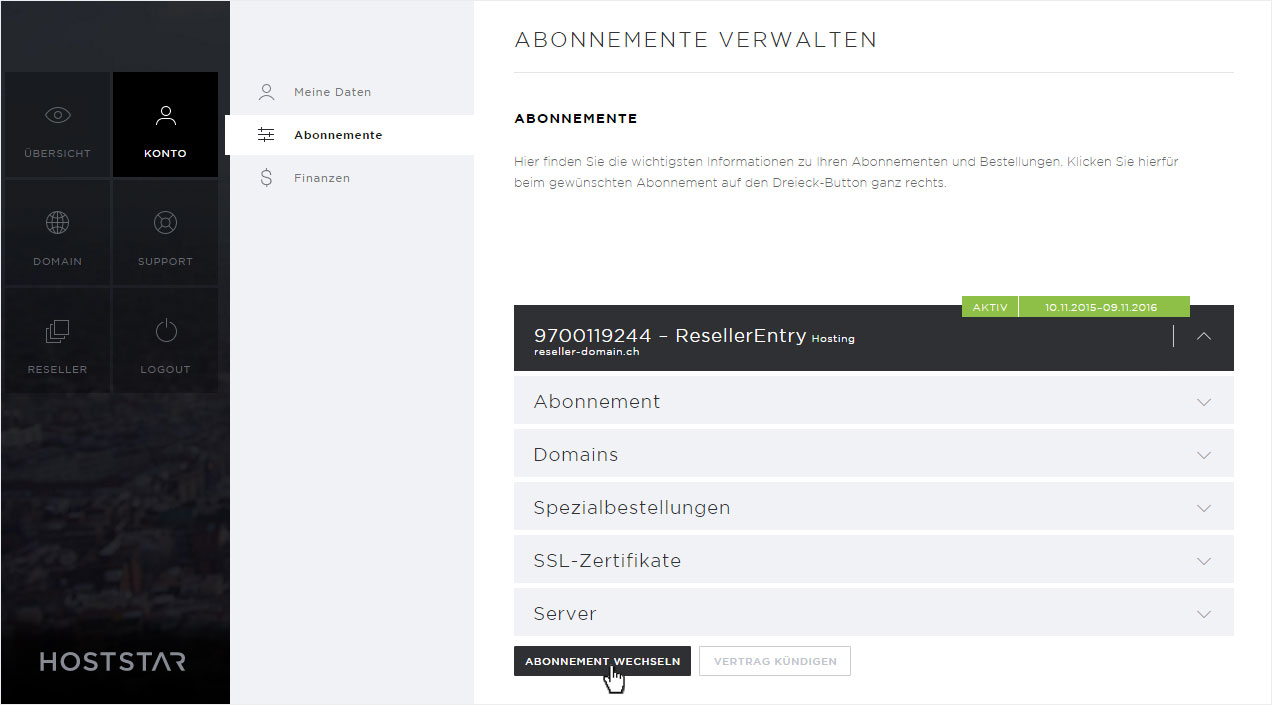
Task: Click the bold ABONNEMENTE section heading
Action: (x=576, y=118)
